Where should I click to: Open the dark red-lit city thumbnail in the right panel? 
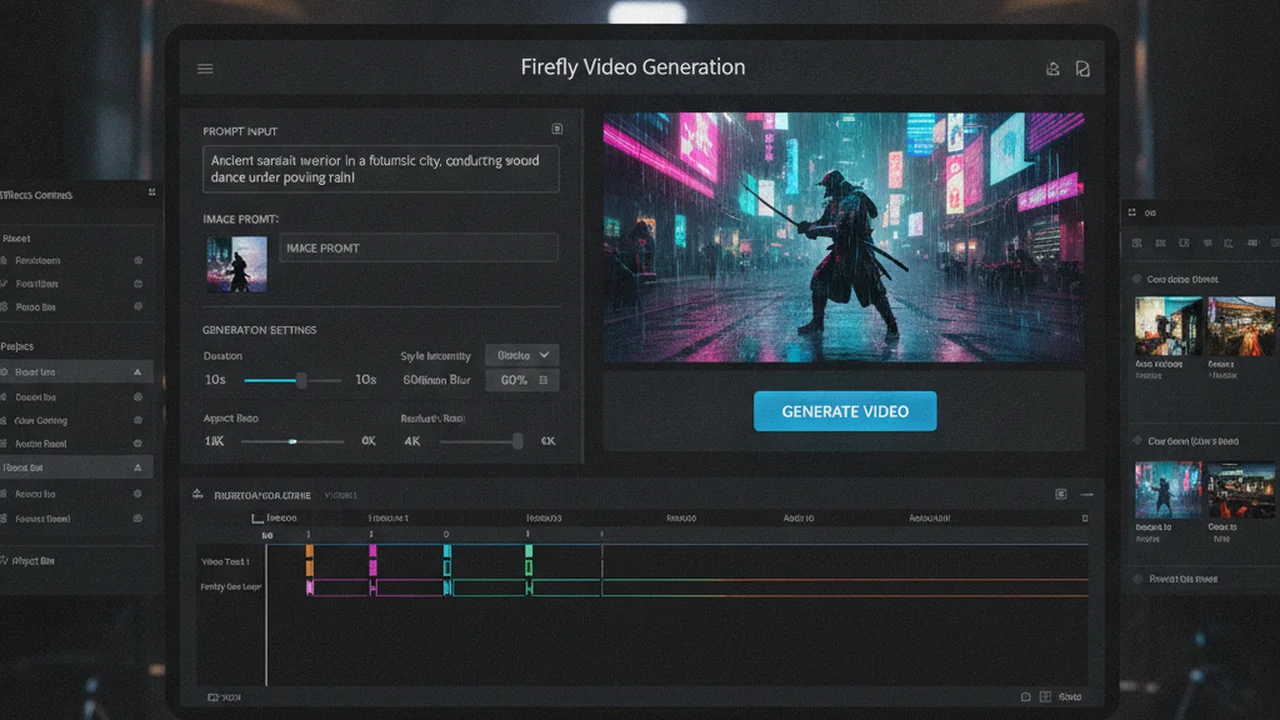point(1241,489)
